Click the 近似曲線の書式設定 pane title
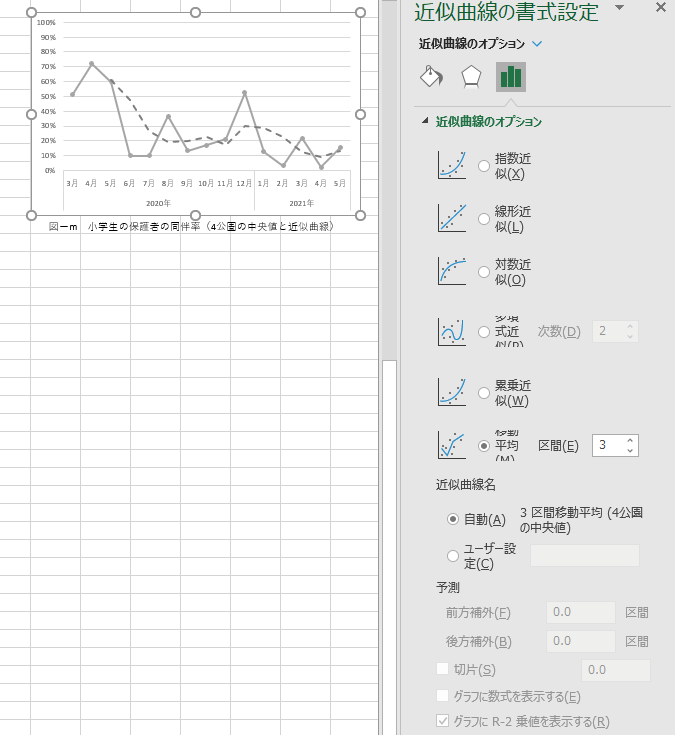The width and height of the screenshot is (675, 735). coord(506,12)
